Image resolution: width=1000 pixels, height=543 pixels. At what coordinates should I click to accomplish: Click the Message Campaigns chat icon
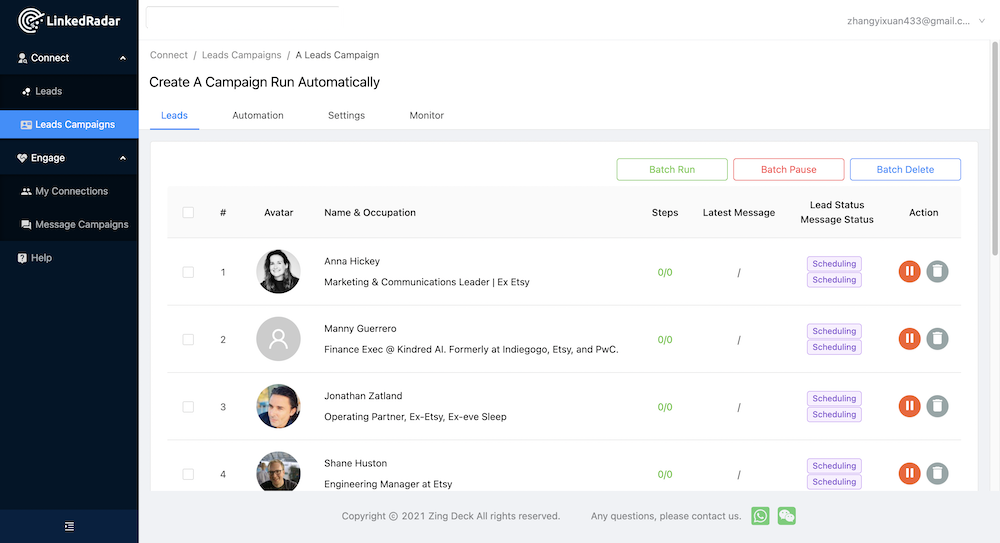tap(26, 225)
